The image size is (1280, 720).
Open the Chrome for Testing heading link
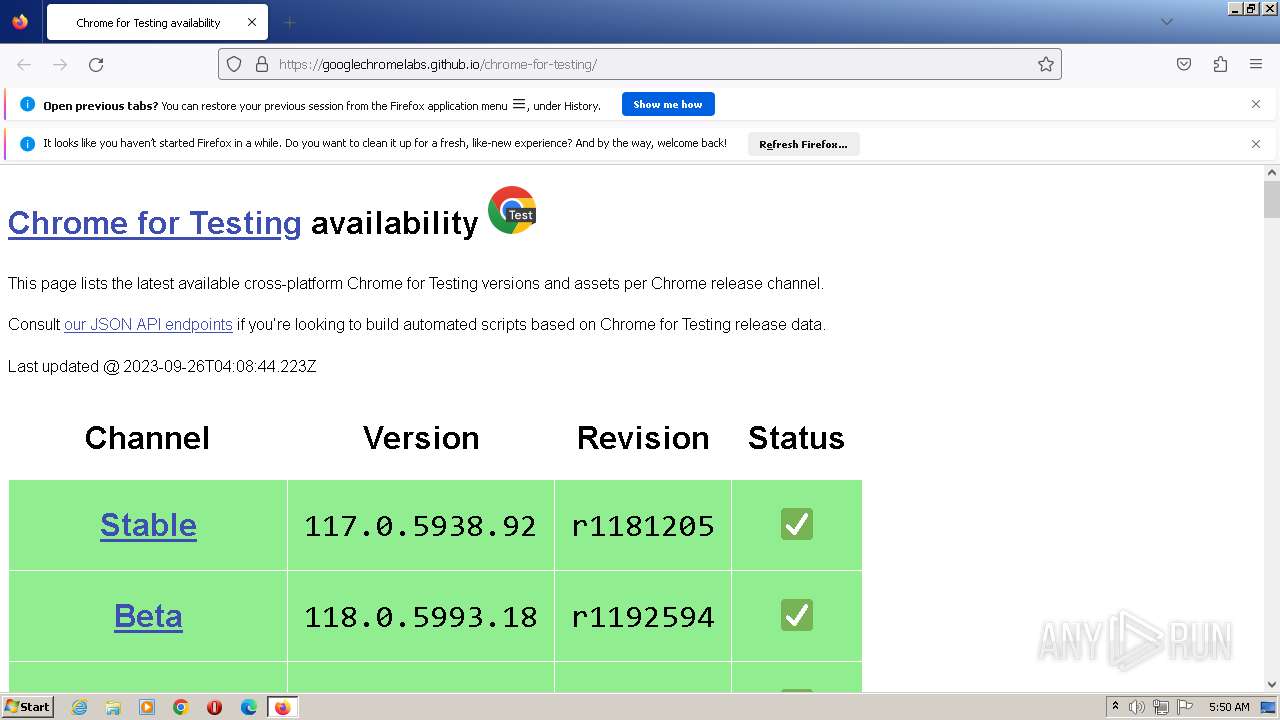click(154, 222)
